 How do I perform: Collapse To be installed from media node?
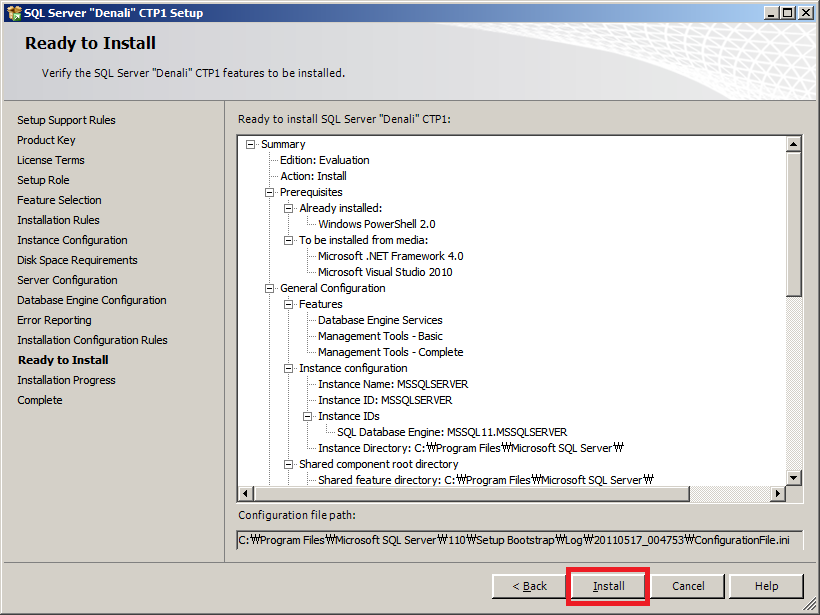pos(288,240)
